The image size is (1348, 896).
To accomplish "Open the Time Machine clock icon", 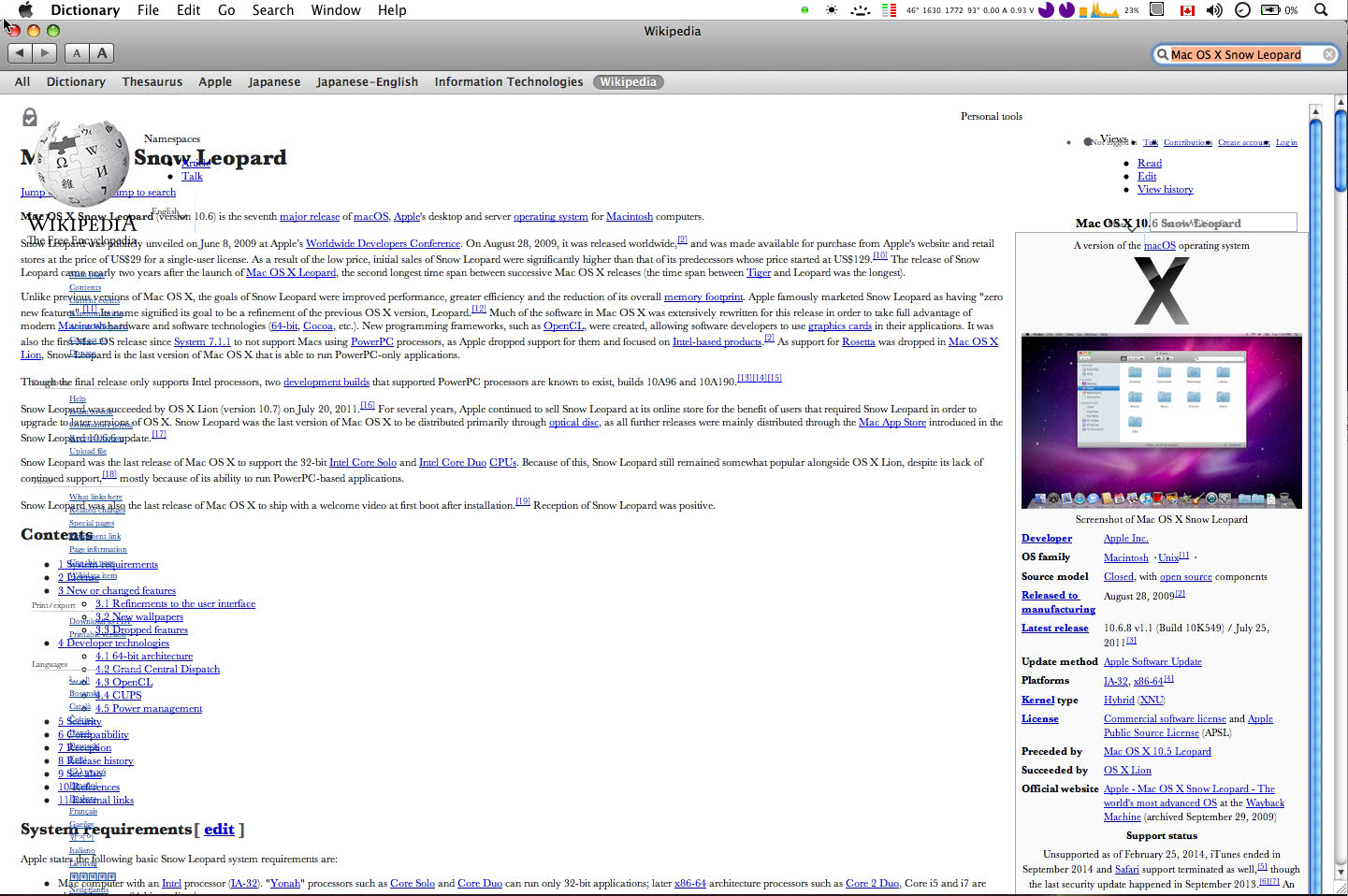I will (x=1243, y=10).
